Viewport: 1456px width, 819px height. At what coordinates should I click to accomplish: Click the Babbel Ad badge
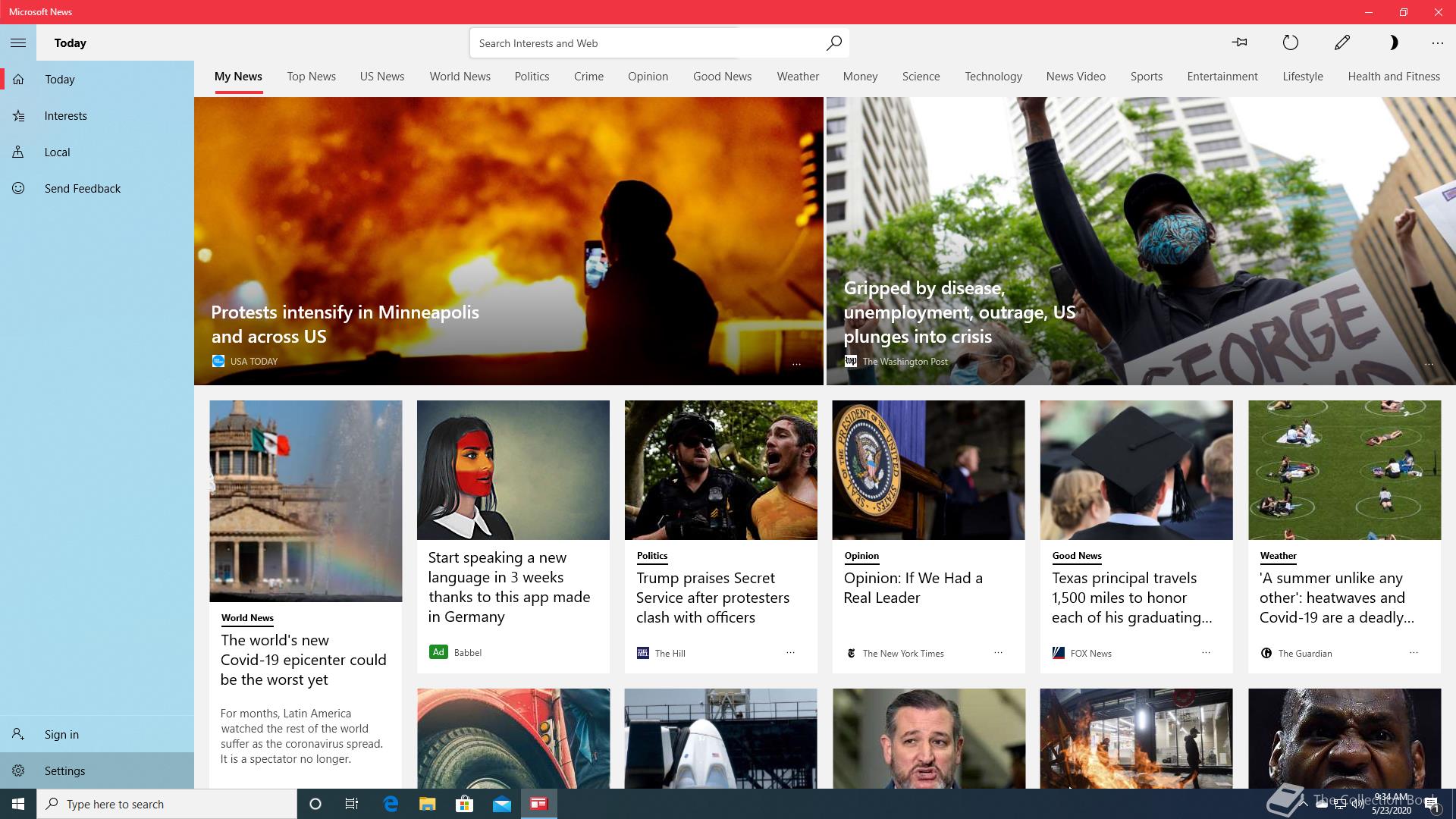[438, 652]
